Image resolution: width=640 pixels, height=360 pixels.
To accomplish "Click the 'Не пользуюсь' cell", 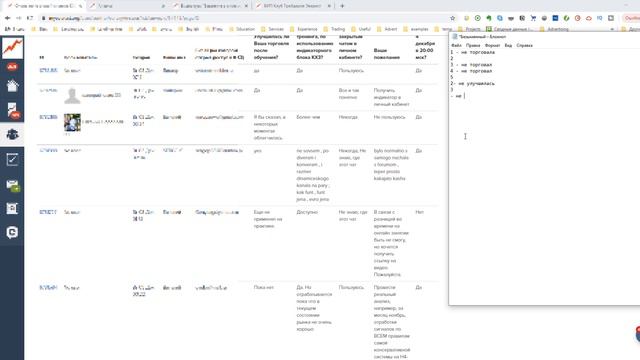I will [x=389, y=117].
